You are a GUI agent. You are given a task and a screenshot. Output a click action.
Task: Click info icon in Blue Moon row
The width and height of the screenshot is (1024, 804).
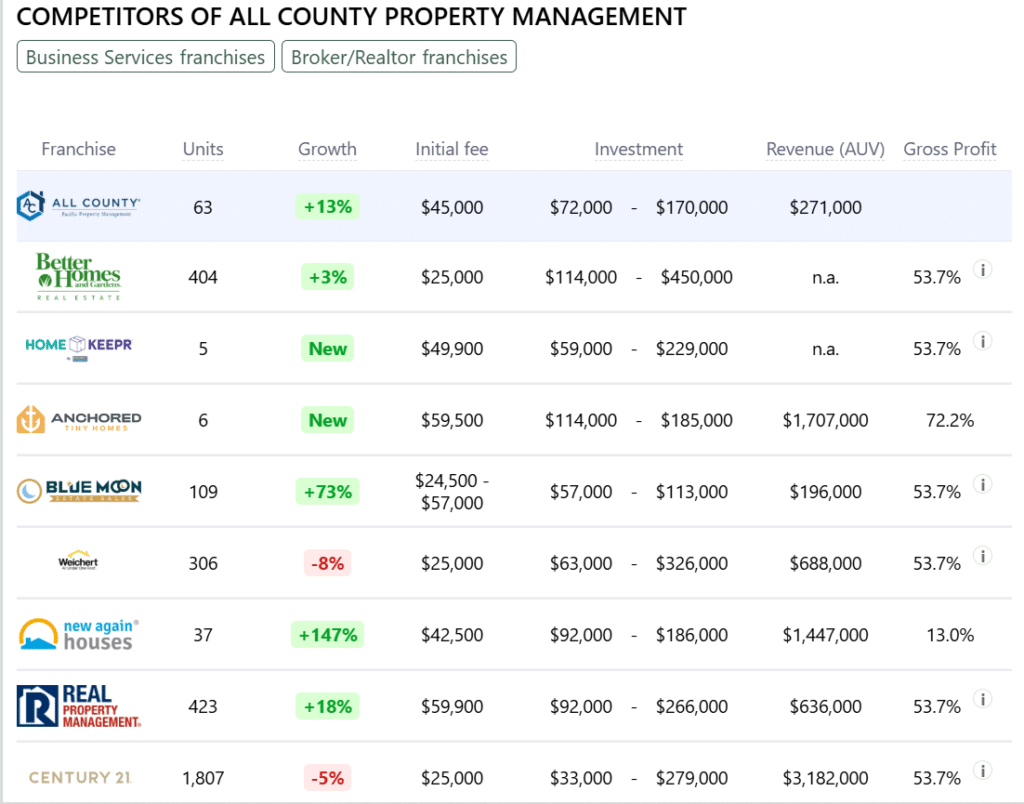982,484
